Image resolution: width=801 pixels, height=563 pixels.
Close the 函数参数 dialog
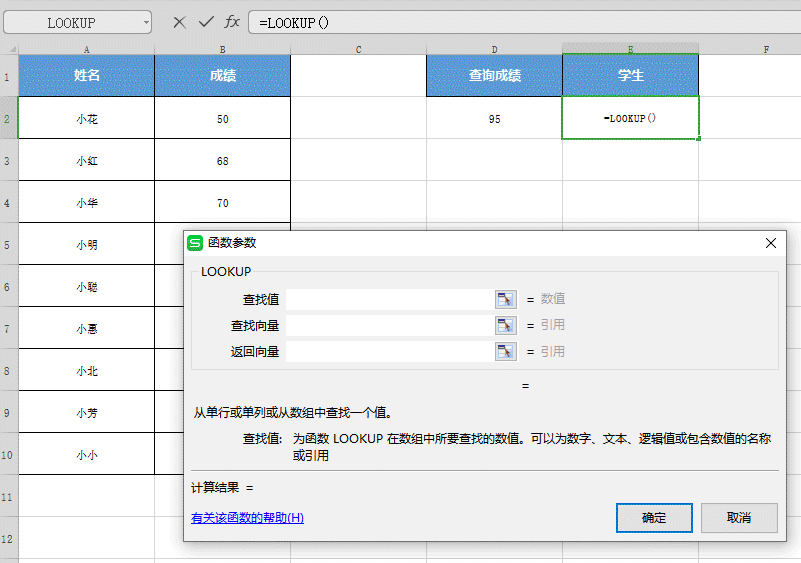click(x=771, y=243)
